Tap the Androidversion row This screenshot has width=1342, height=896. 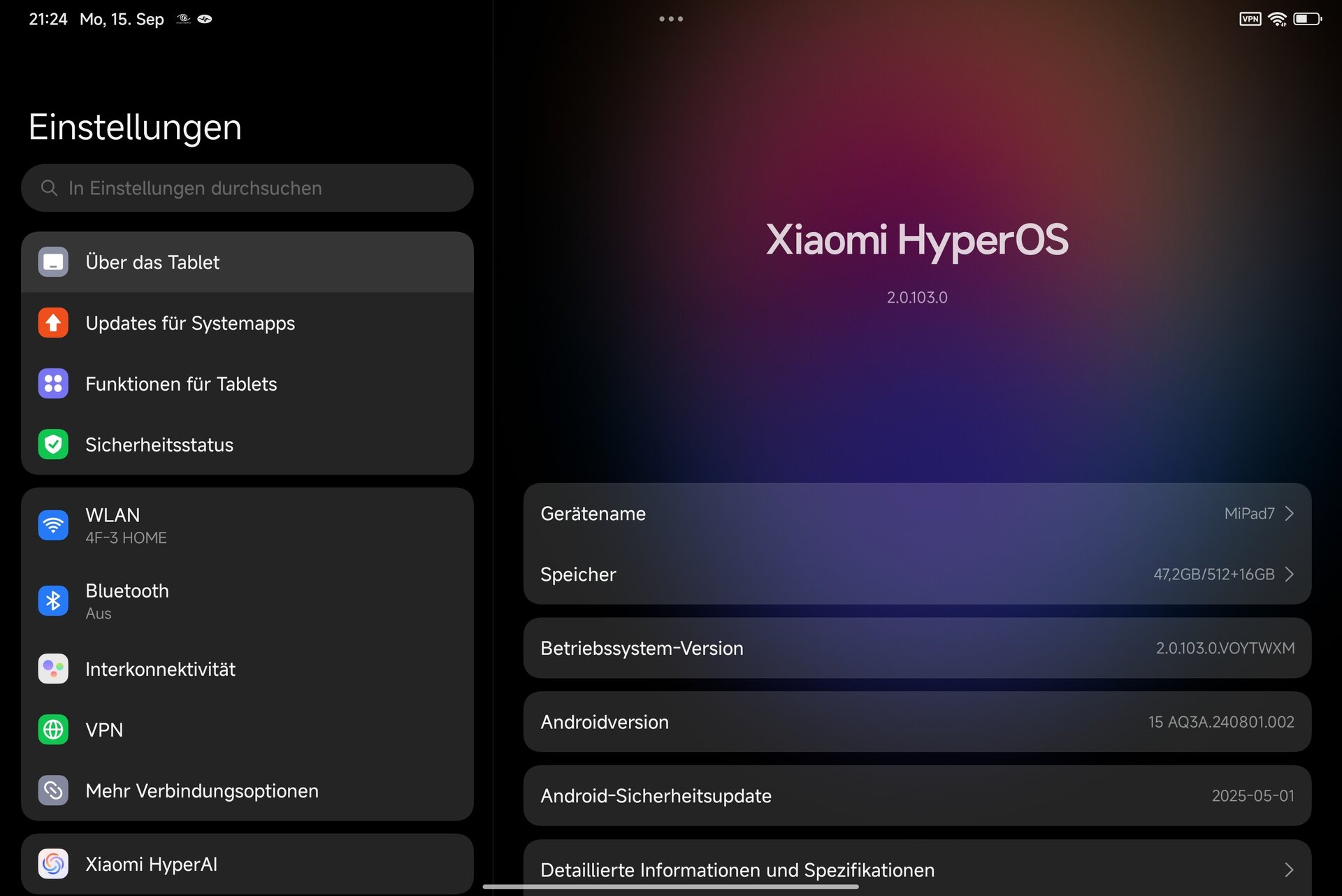tap(917, 722)
